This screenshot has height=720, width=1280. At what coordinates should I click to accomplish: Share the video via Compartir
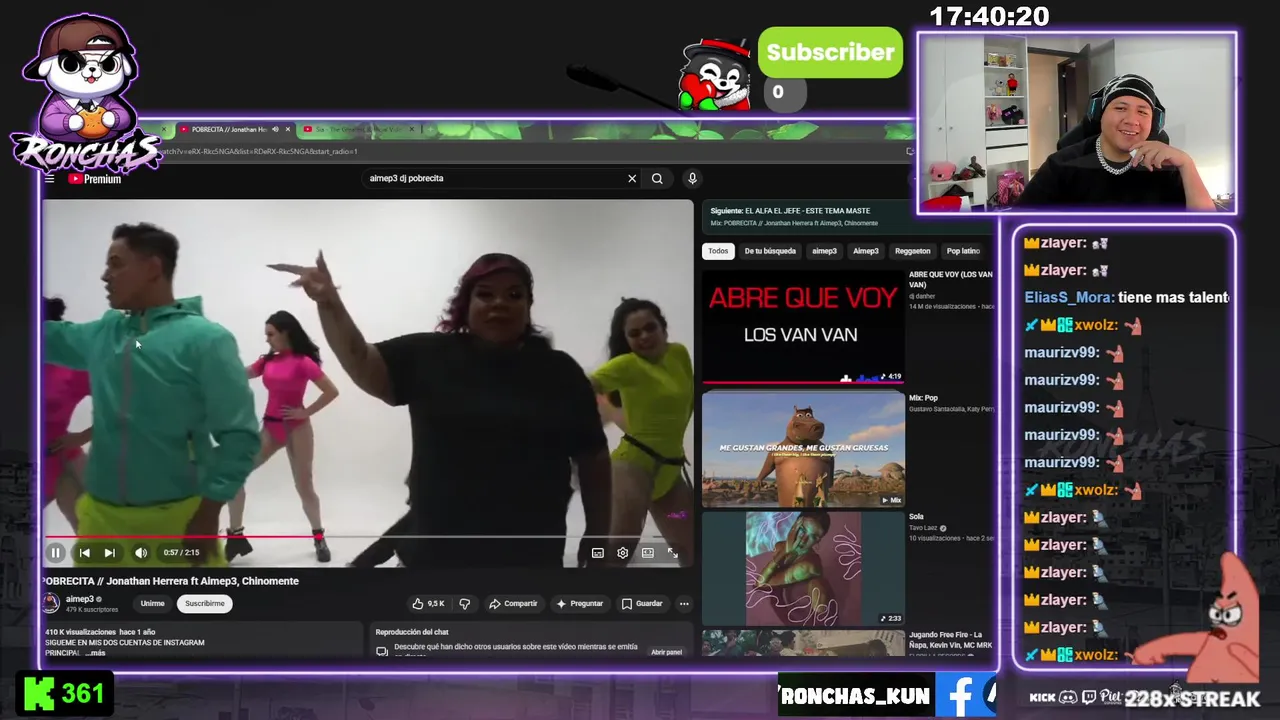[513, 603]
